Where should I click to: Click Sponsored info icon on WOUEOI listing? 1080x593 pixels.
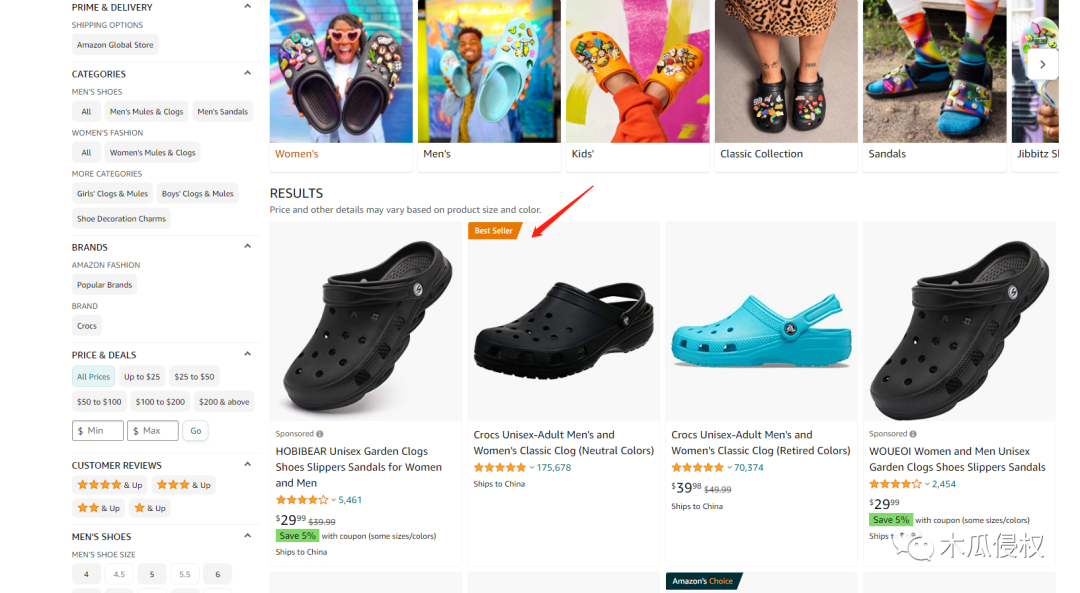(x=914, y=434)
